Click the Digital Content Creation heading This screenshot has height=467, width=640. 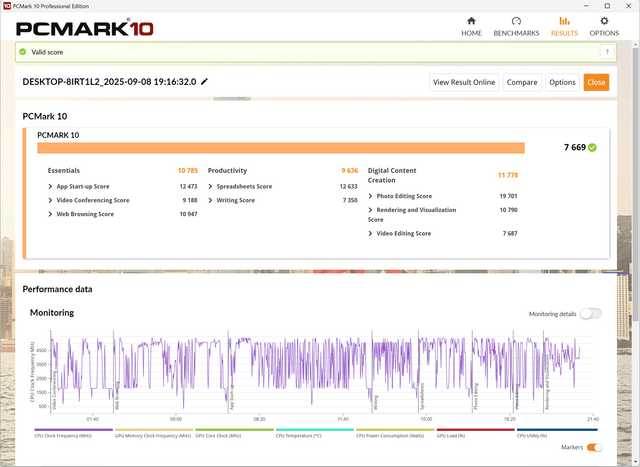pos(392,175)
